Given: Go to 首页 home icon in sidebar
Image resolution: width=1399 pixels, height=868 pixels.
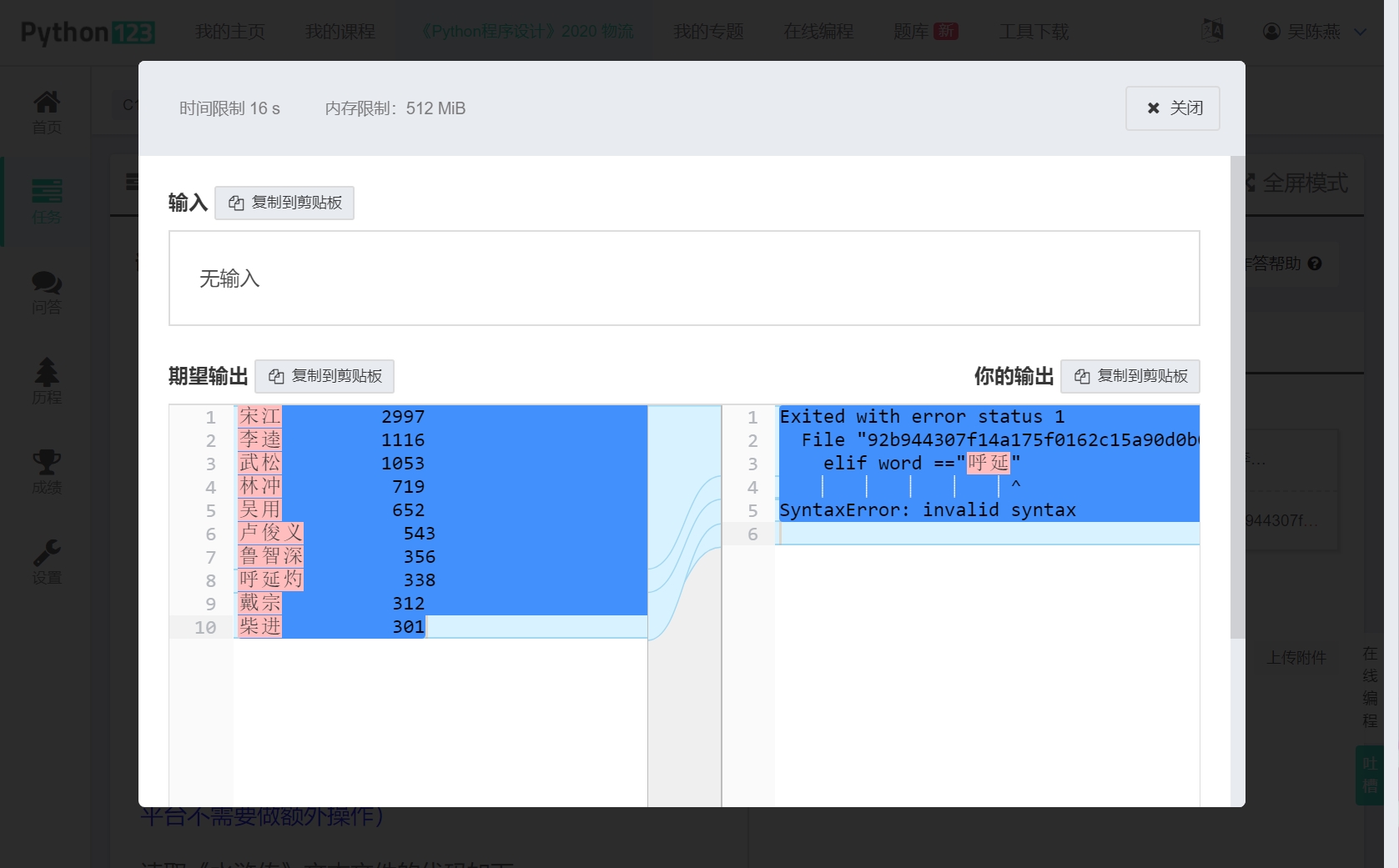Looking at the screenshot, I should (x=47, y=112).
